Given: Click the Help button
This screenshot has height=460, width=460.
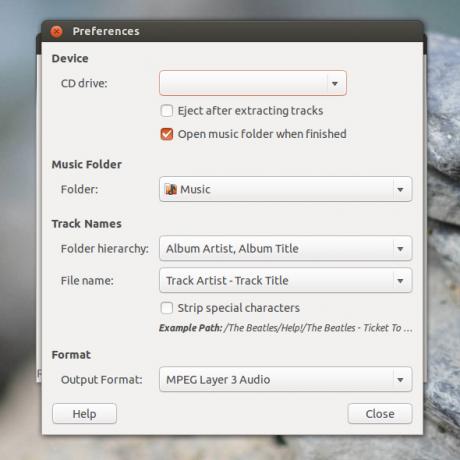Looking at the screenshot, I should pos(84,414).
